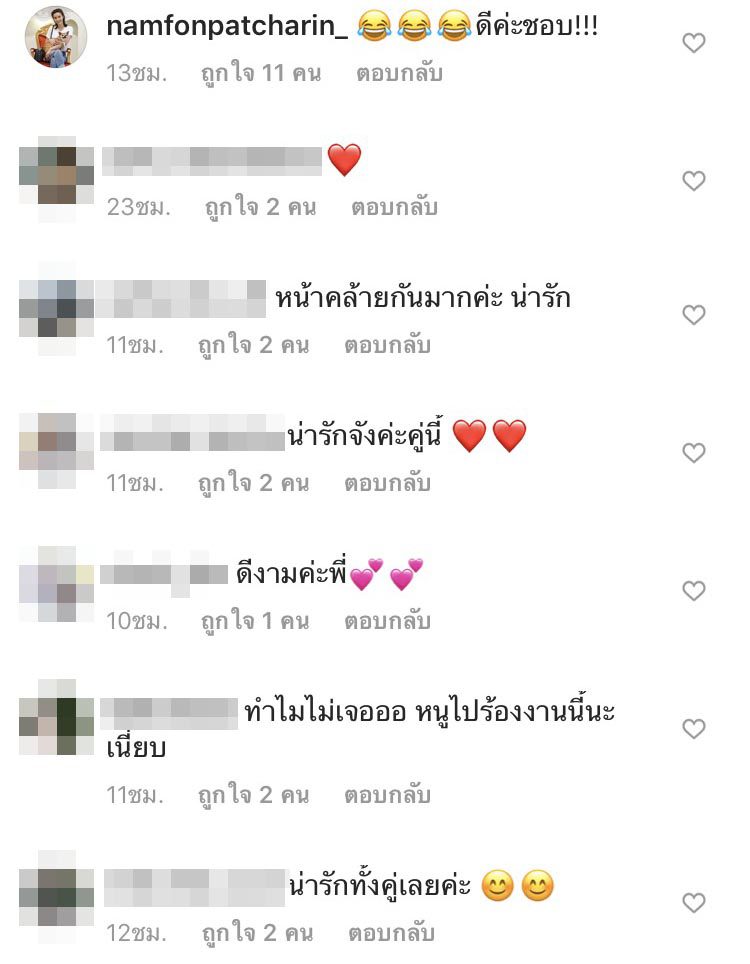This screenshot has height=964, width=750.
Task: View likes ถูกใจ 11 คน on first comment
Action: [261, 74]
